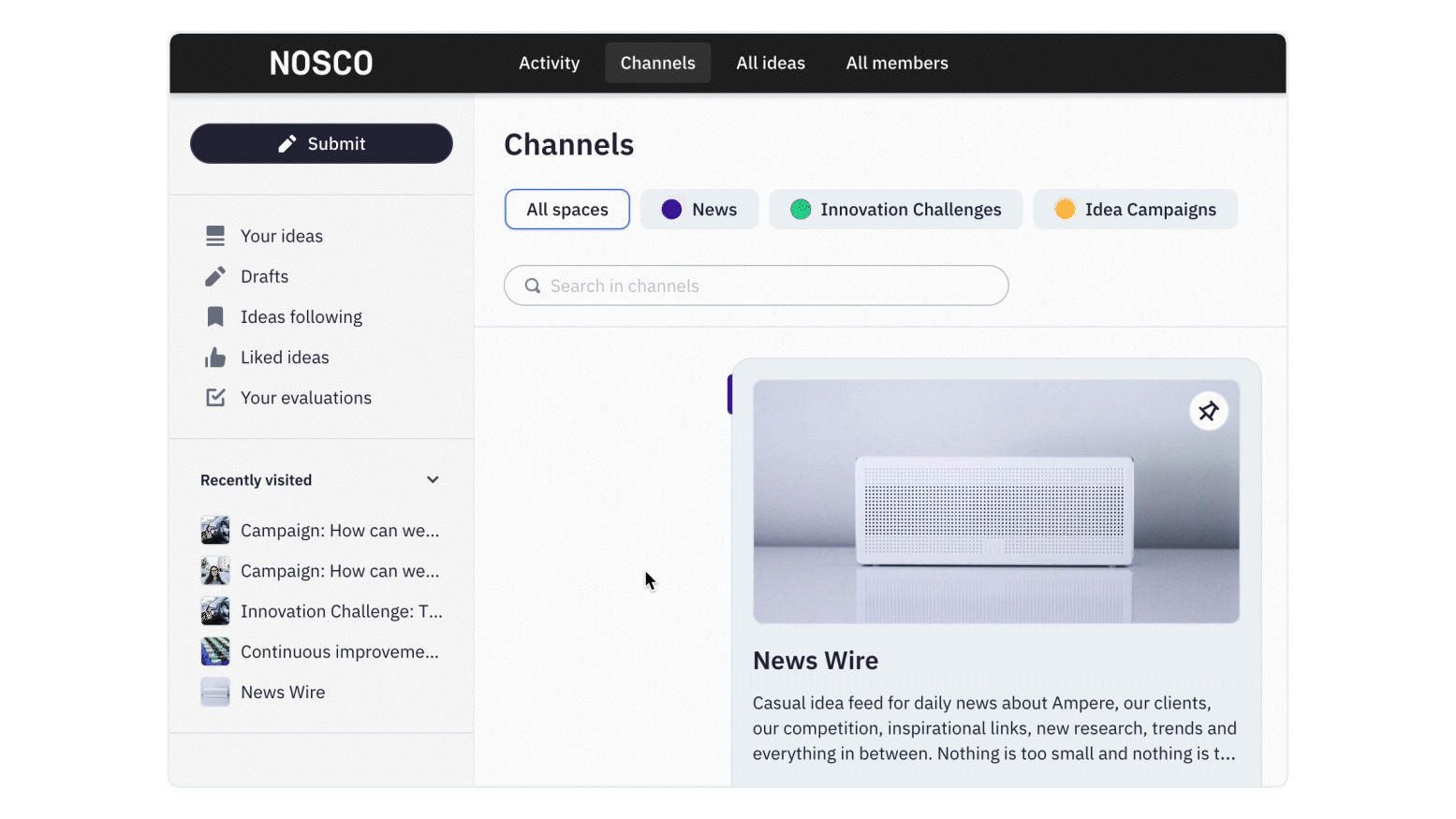1456x819 pixels.
Task: Click the Innovation Challenge thumbnail
Action: click(215, 610)
